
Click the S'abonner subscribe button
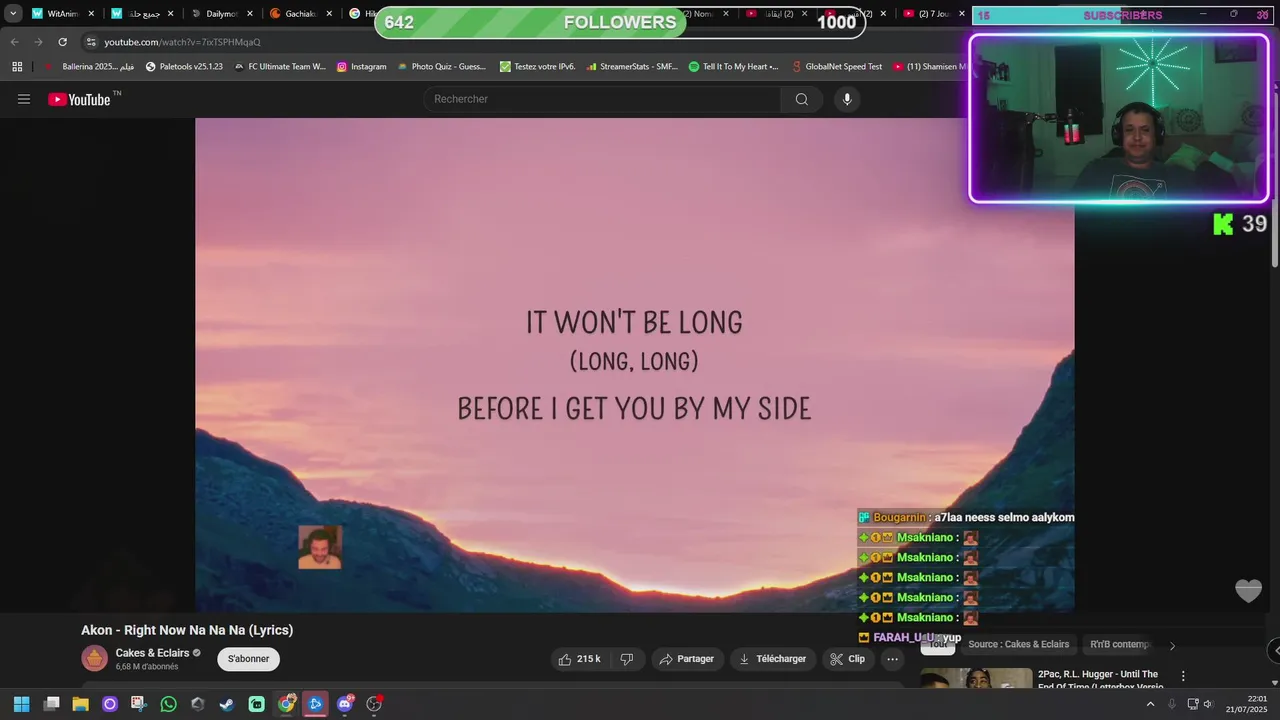click(x=248, y=659)
